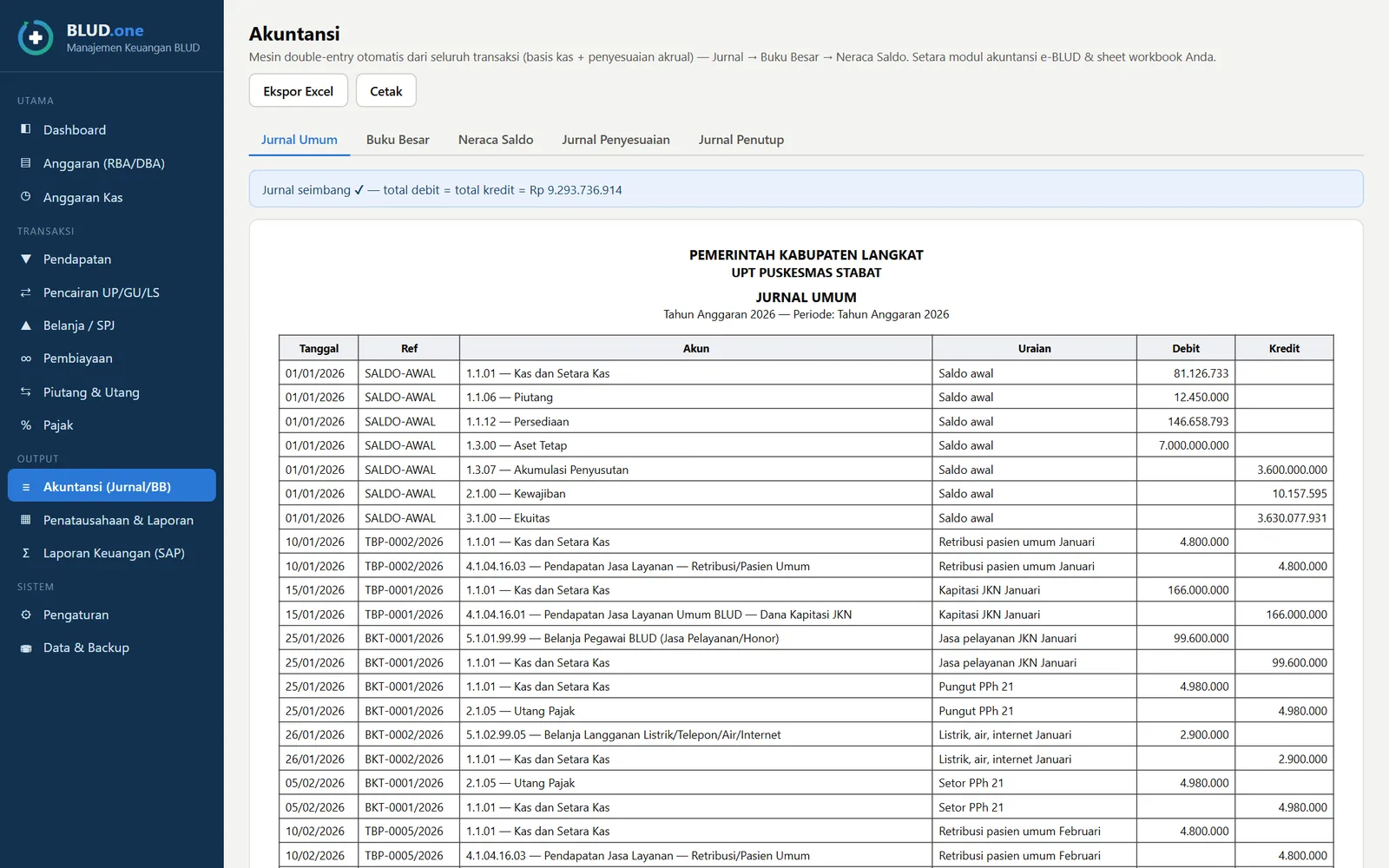Click the Pendapatan down-triangle icon
Image resolution: width=1389 pixels, height=868 pixels.
coord(26,259)
